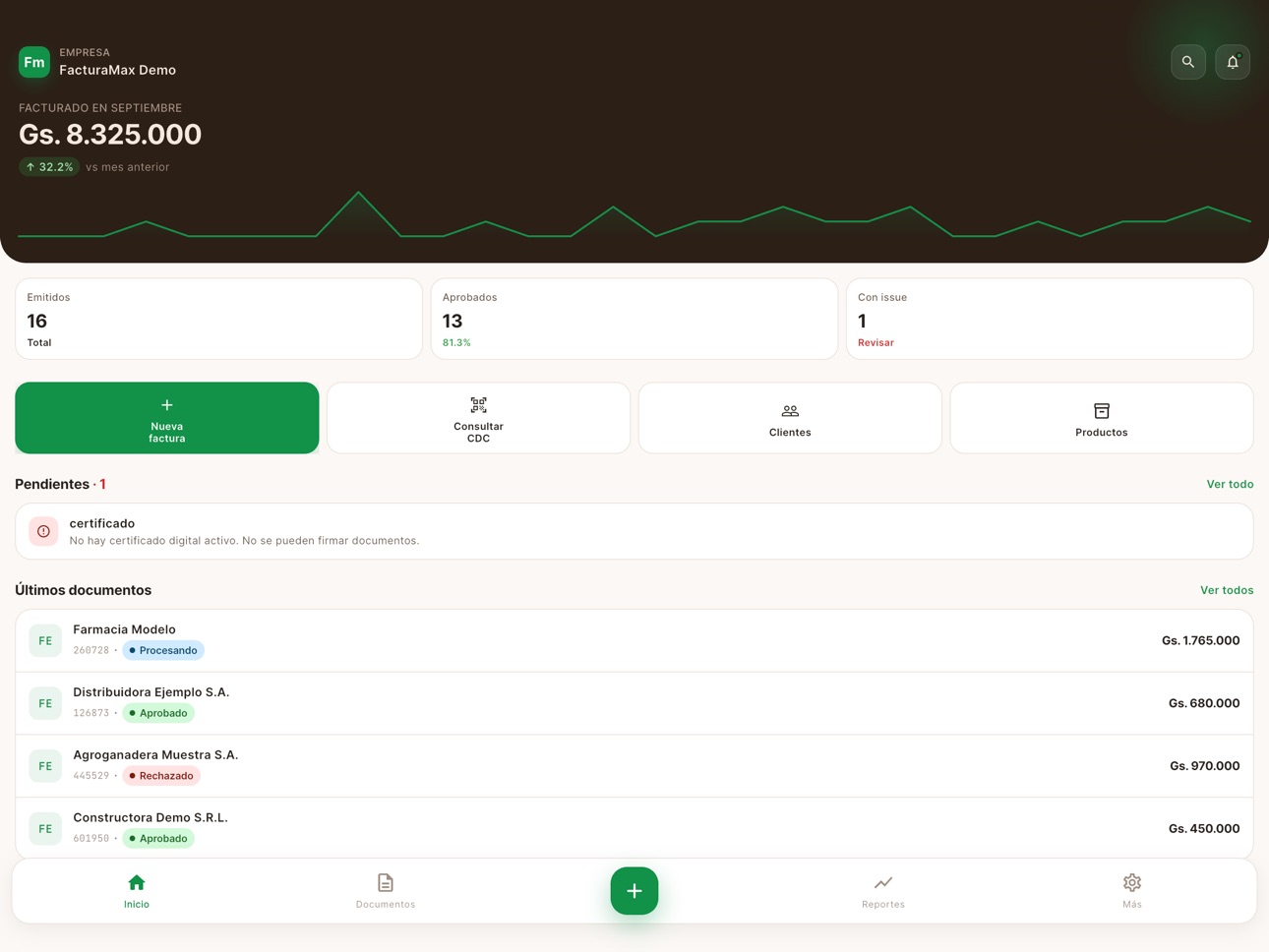Click the amount Gs. 1.765.000
Screen dimensions: 1269x952
pos(1200,640)
